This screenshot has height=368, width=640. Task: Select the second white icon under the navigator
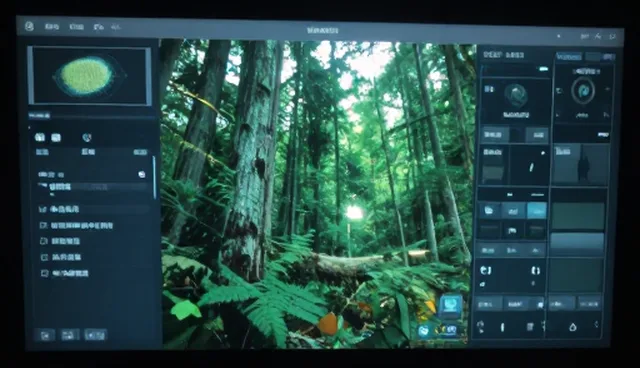click(x=56, y=137)
